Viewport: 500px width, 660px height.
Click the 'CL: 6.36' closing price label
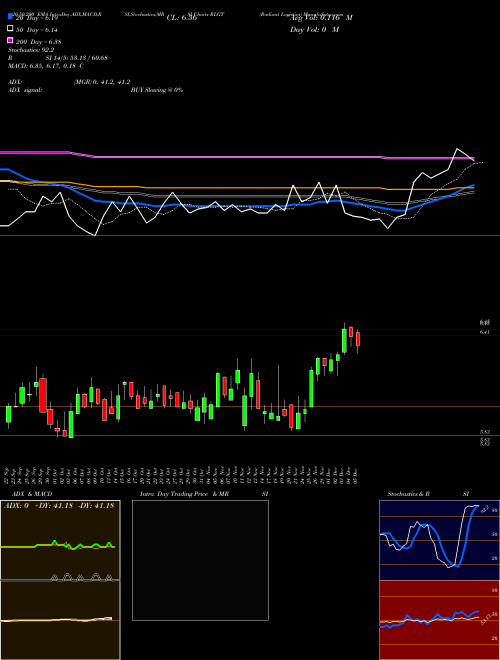coord(182,18)
